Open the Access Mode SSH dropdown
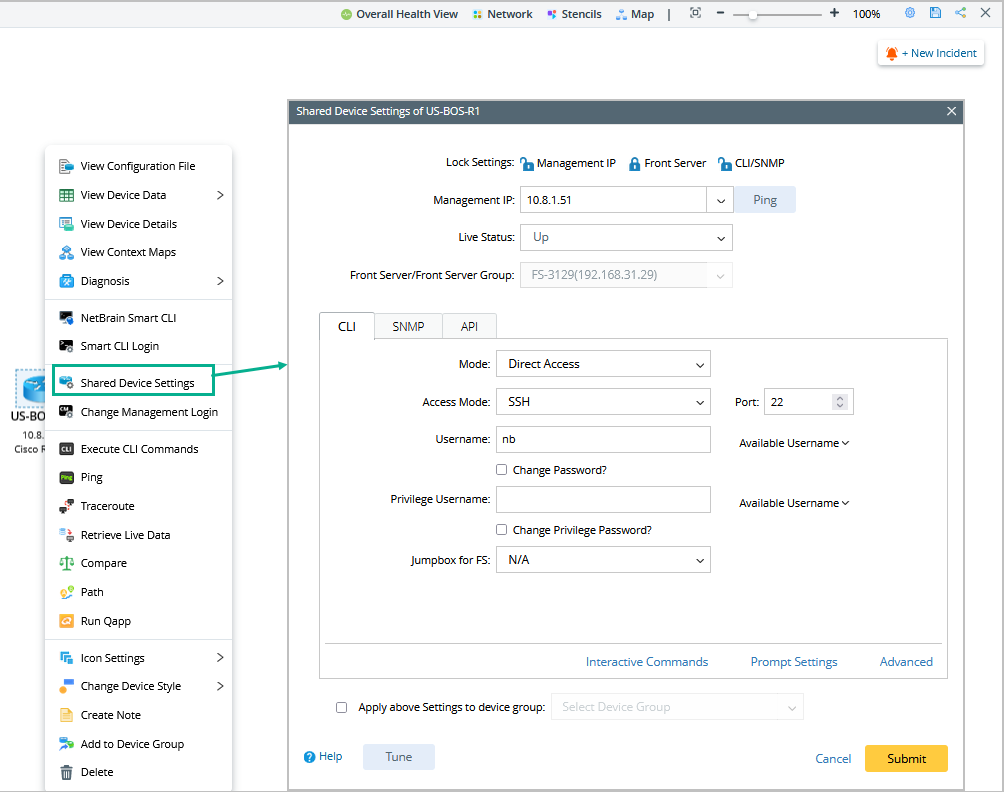The image size is (1004, 792). [603, 402]
